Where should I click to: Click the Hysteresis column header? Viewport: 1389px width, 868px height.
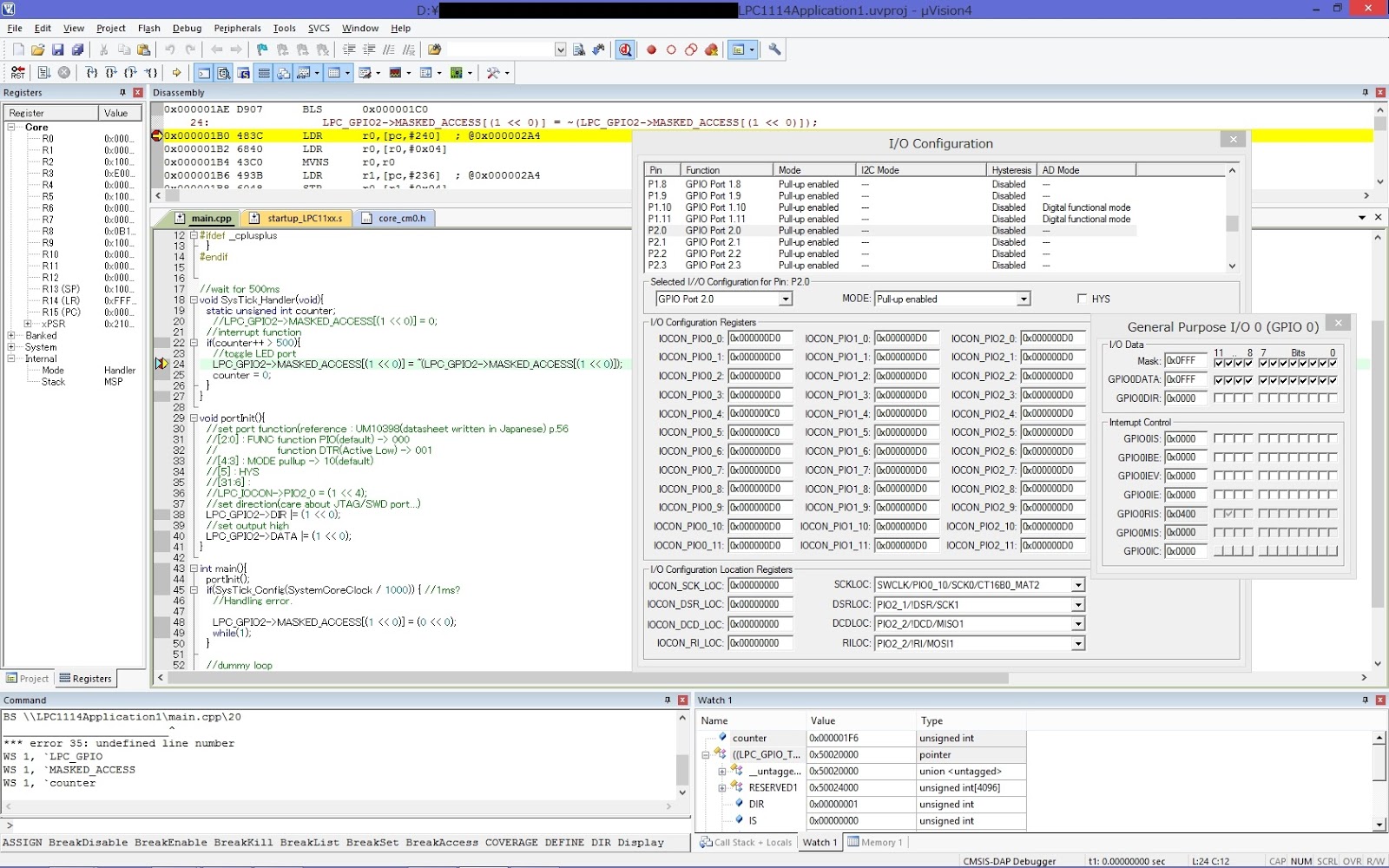pyautogui.click(x=1011, y=170)
